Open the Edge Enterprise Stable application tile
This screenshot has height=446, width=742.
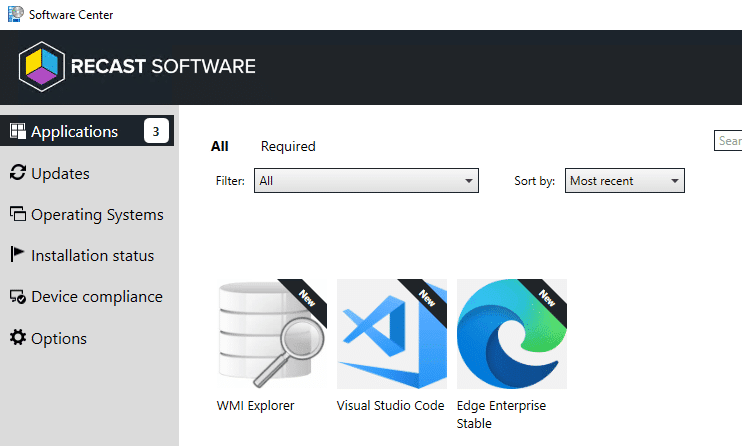click(512, 334)
